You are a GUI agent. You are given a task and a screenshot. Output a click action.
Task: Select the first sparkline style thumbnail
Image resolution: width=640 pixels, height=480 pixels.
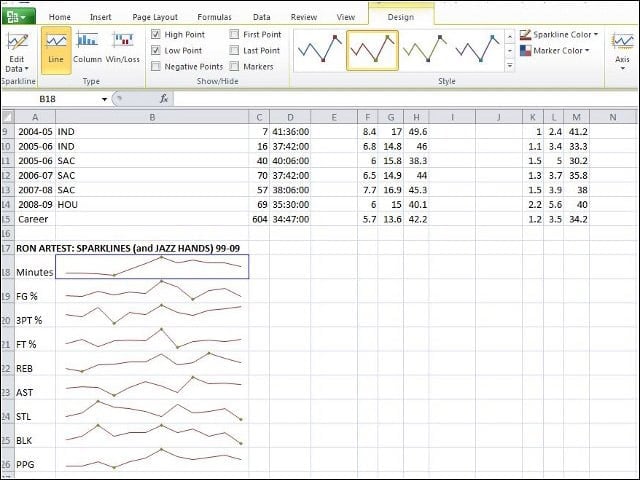pyautogui.click(x=320, y=50)
